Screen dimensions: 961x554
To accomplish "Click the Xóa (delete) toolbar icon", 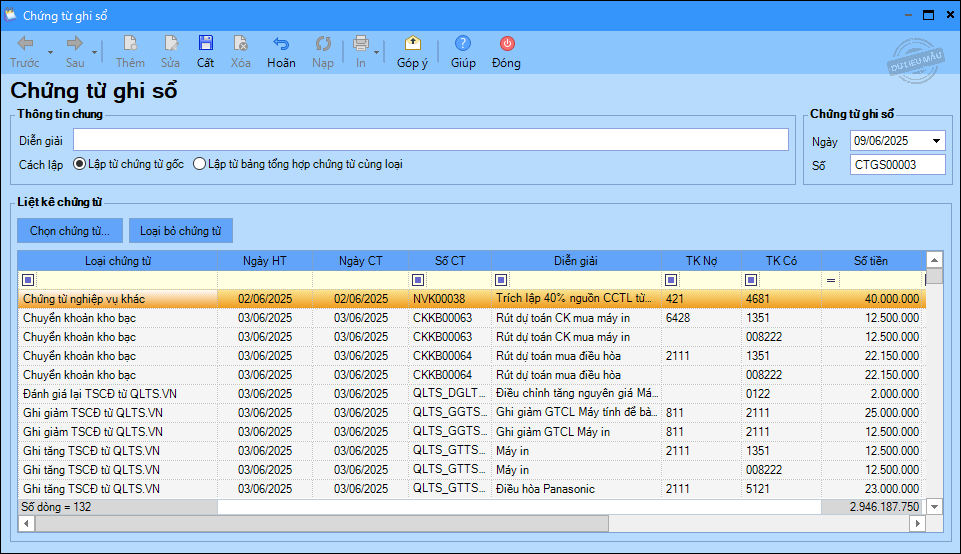I will point(240,52).
